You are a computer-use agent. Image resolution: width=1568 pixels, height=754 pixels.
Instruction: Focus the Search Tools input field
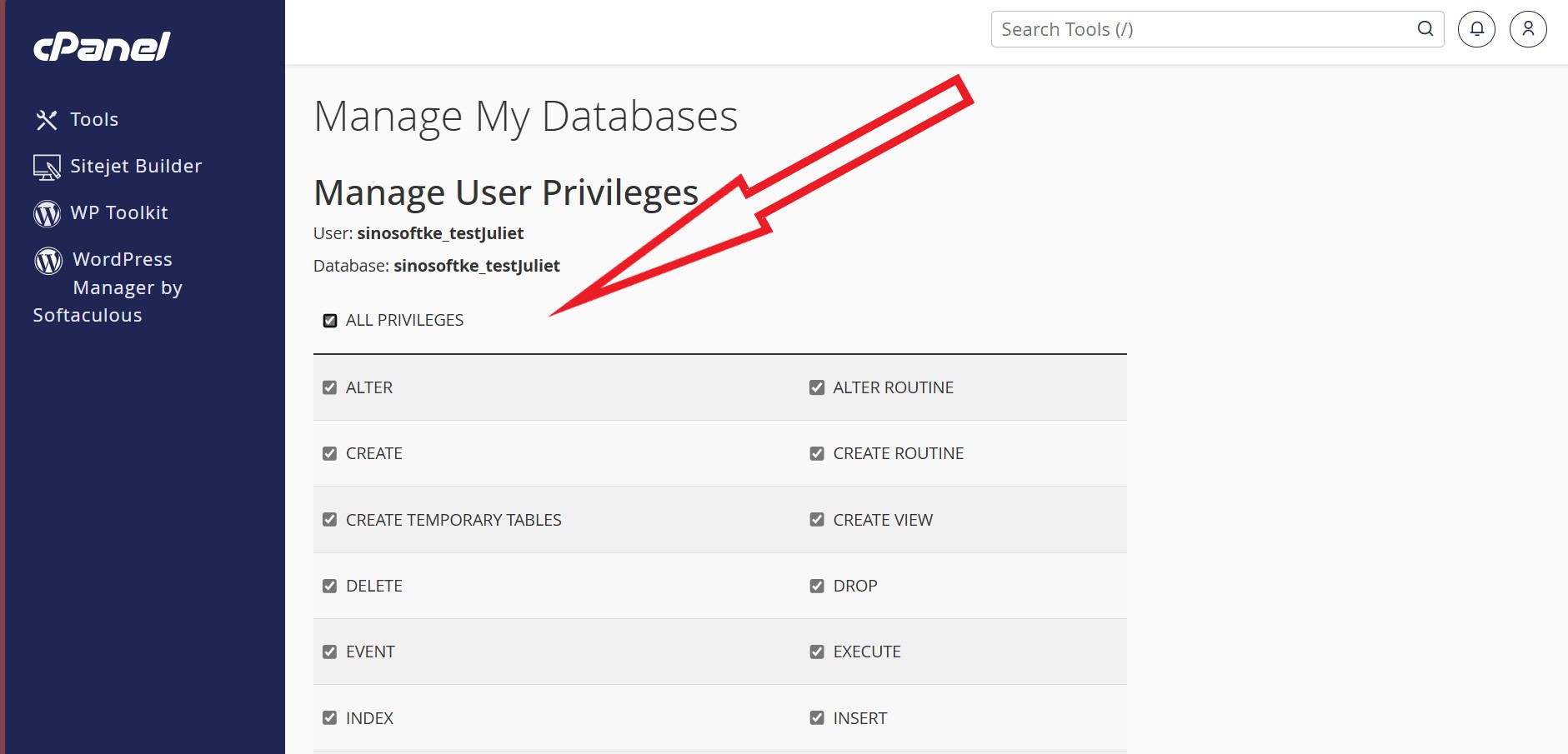1200,29
